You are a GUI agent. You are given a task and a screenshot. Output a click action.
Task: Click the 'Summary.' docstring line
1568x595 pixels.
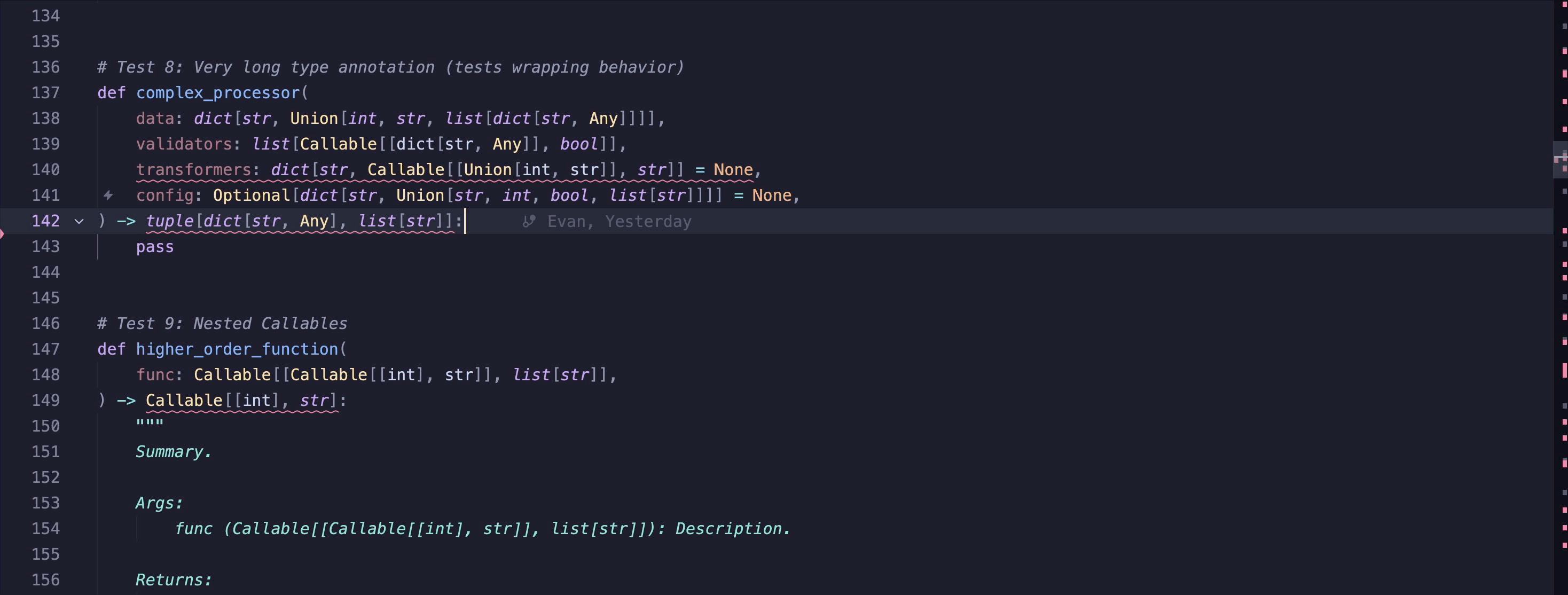point(174,452)
